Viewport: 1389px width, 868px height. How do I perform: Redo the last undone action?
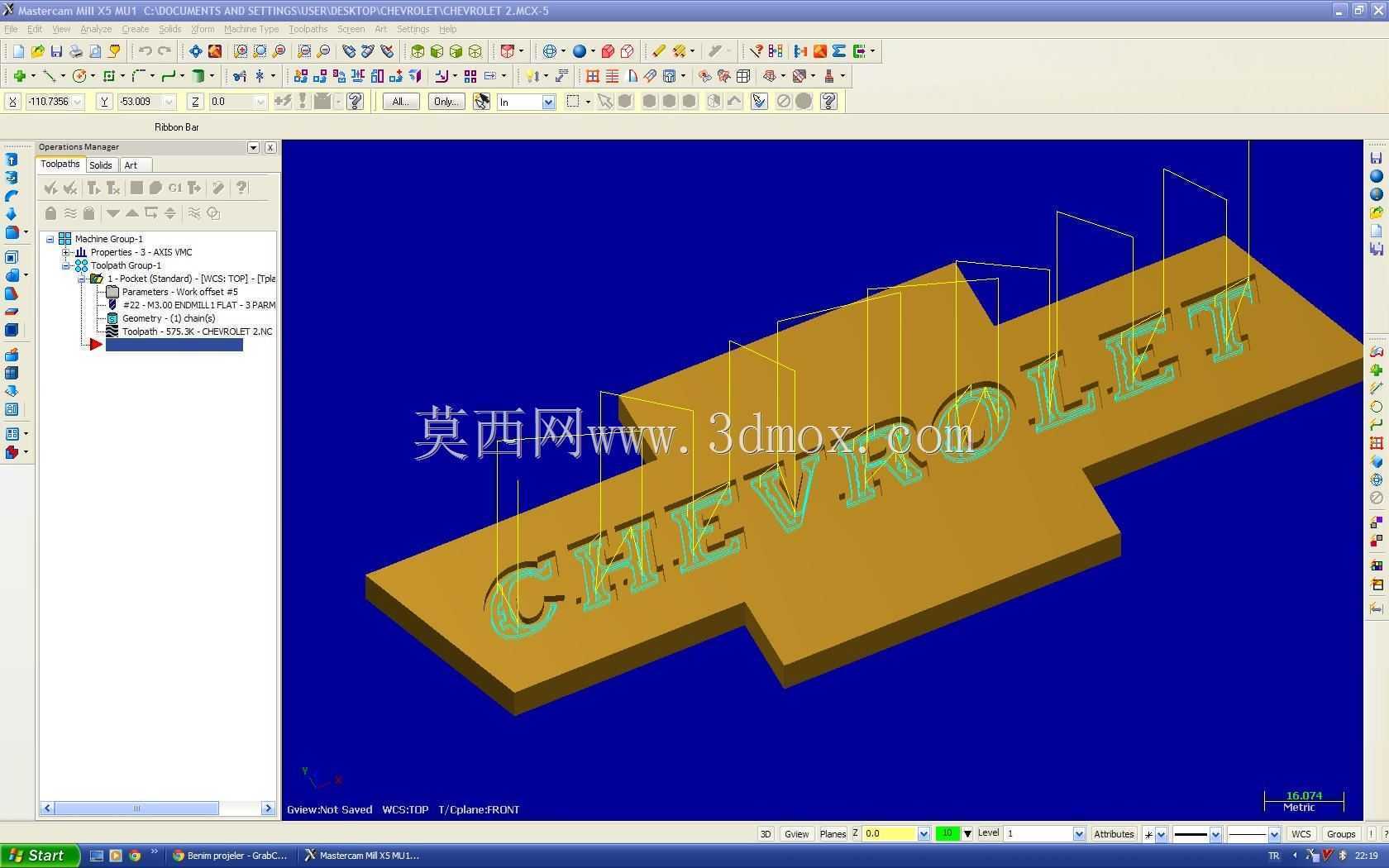point(165,51)
